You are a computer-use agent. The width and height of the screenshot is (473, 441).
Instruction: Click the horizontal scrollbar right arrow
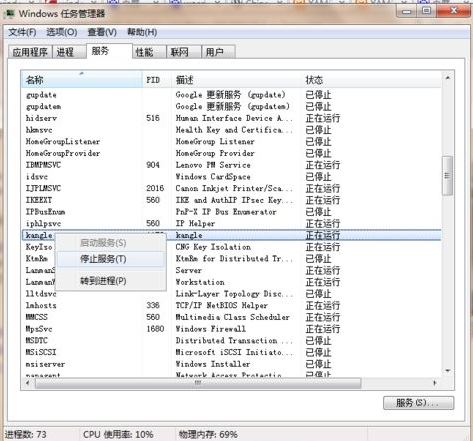435,383
